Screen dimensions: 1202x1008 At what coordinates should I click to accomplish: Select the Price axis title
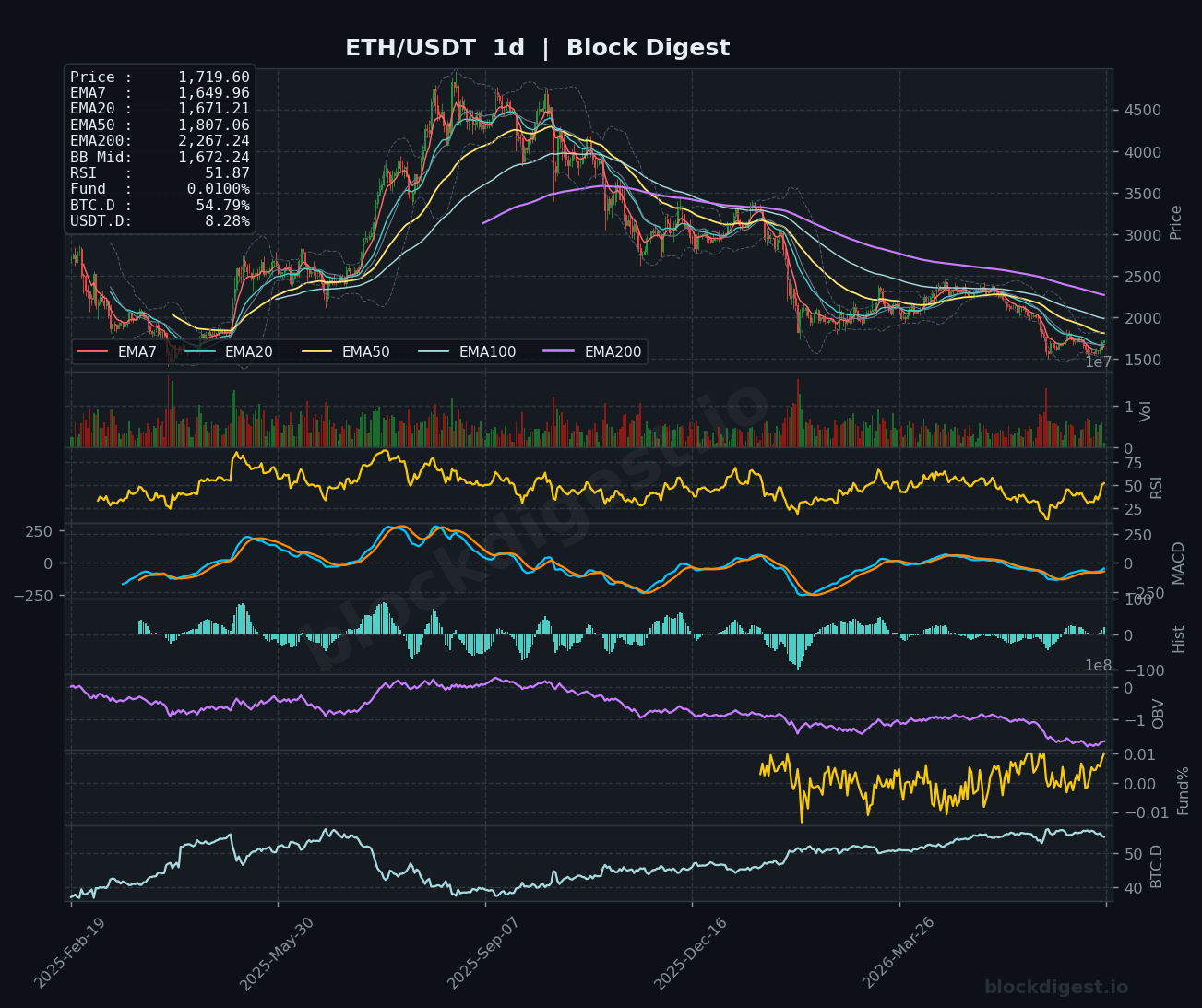(1176, 221)
